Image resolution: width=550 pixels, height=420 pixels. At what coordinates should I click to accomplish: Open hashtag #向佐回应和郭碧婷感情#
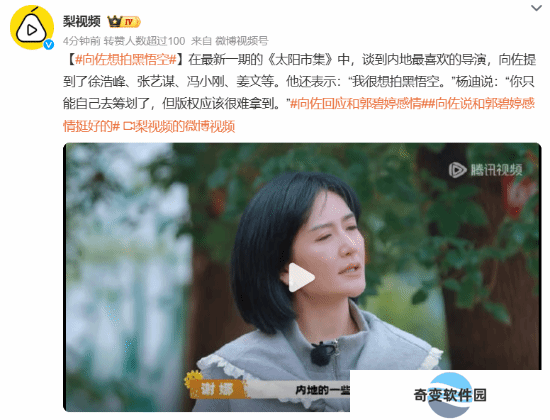(356, 104)
